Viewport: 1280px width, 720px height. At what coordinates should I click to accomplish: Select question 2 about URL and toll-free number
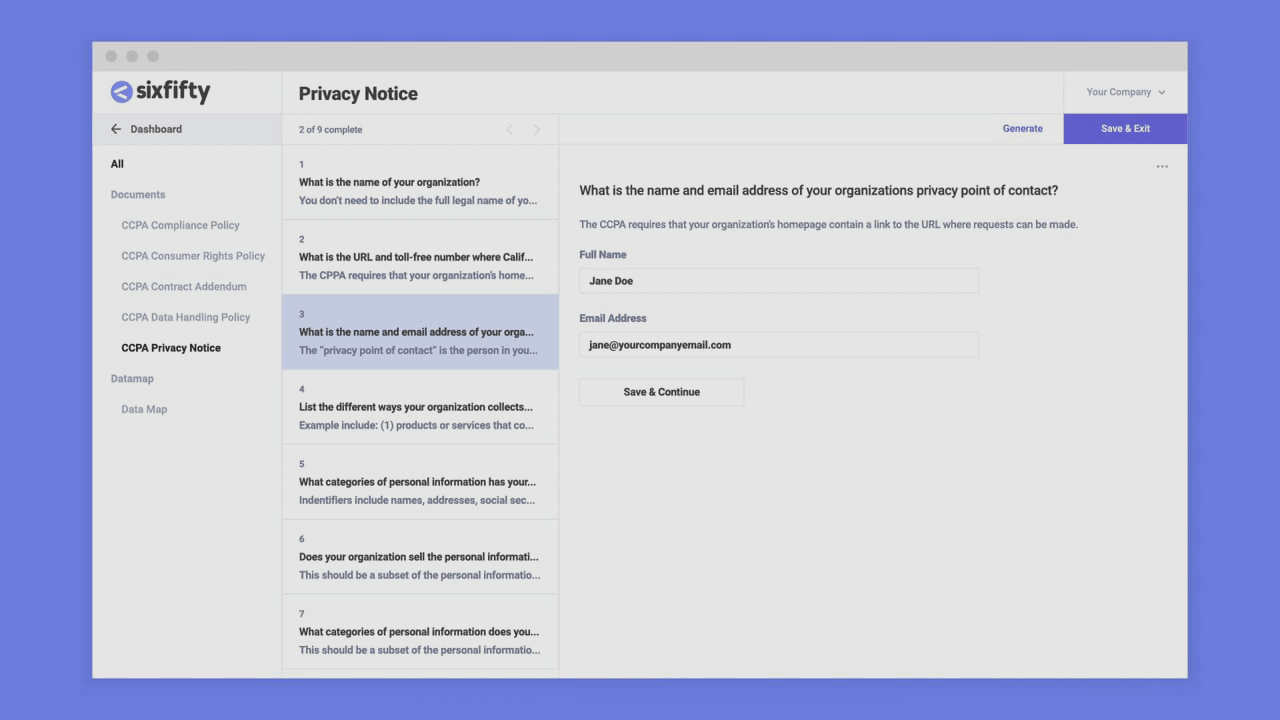[420, 257]
